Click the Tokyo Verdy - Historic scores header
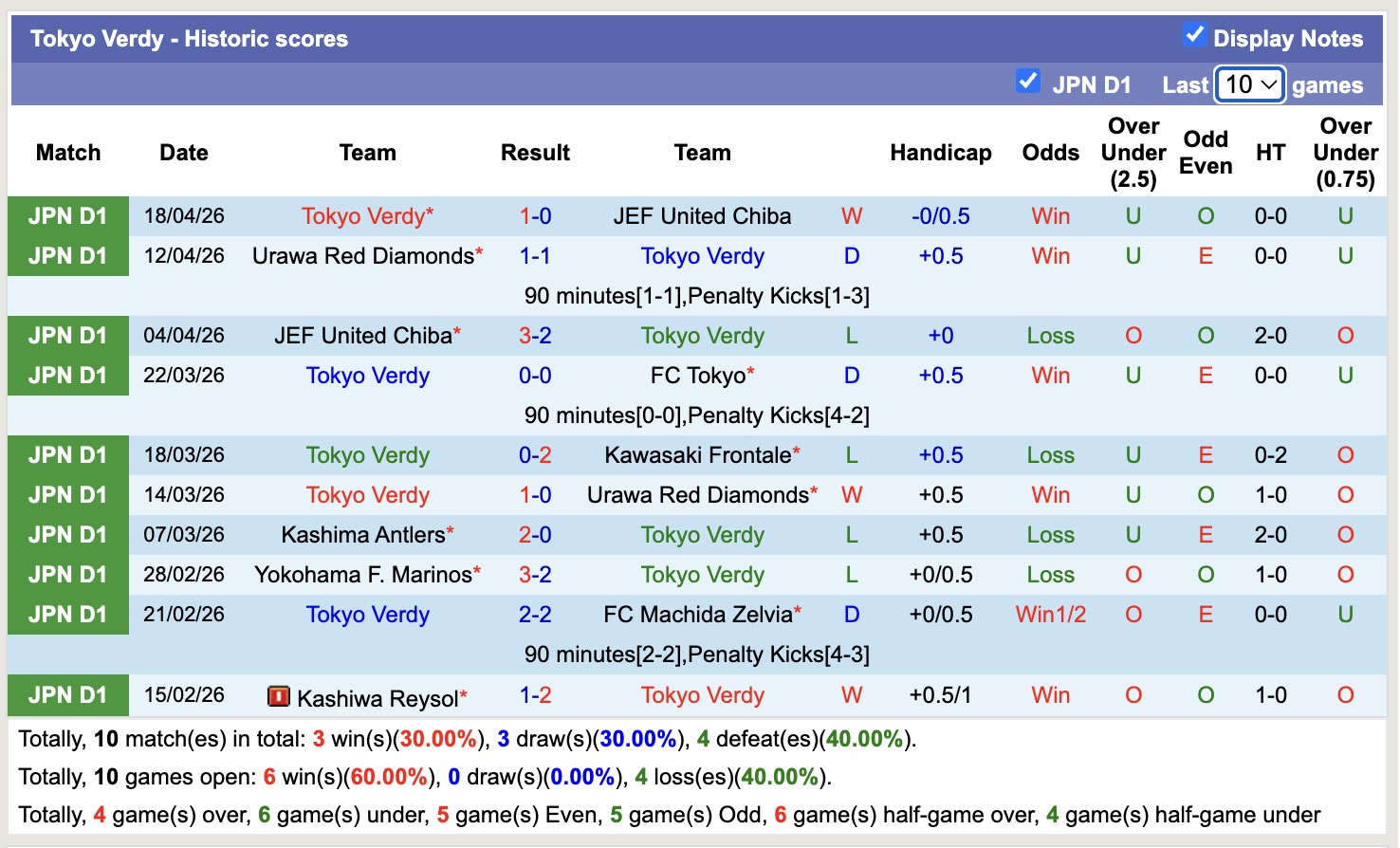 click(x=188, y=38)
